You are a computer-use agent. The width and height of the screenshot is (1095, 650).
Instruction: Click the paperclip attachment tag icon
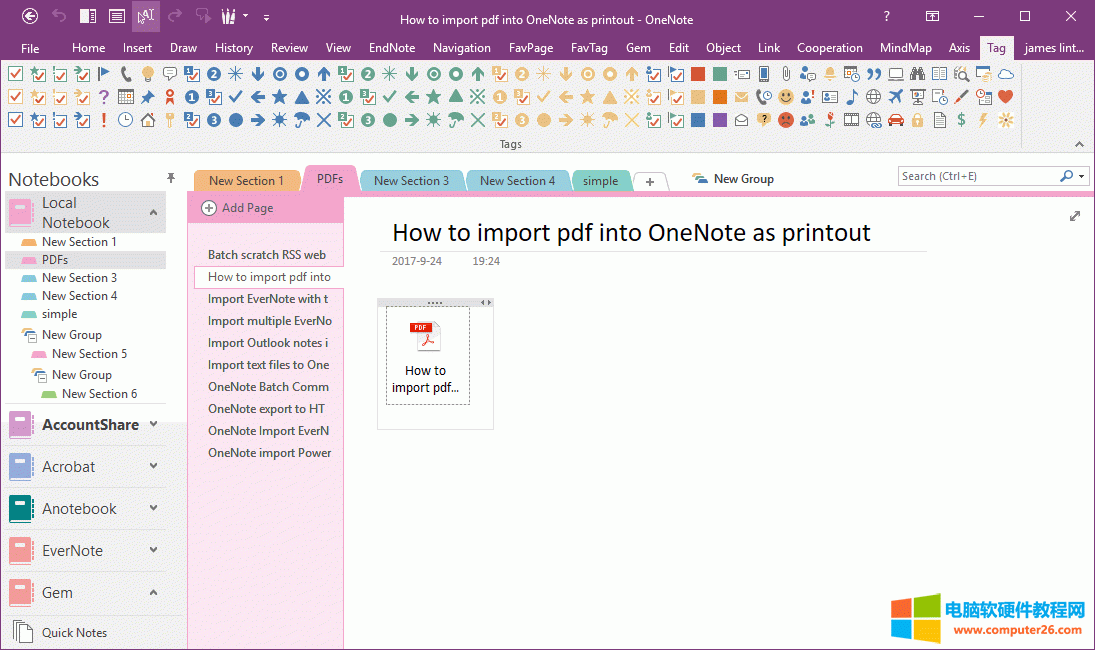787,72
